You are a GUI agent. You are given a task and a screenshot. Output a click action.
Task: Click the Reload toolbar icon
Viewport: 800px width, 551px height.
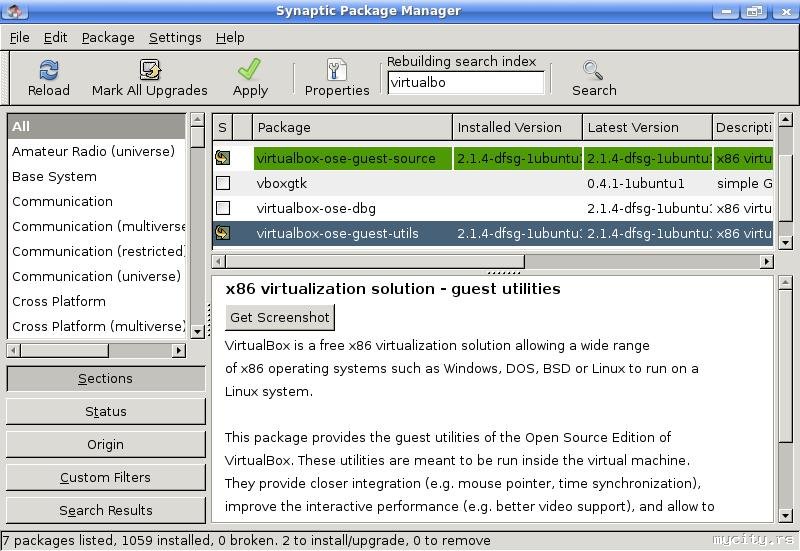48,70
